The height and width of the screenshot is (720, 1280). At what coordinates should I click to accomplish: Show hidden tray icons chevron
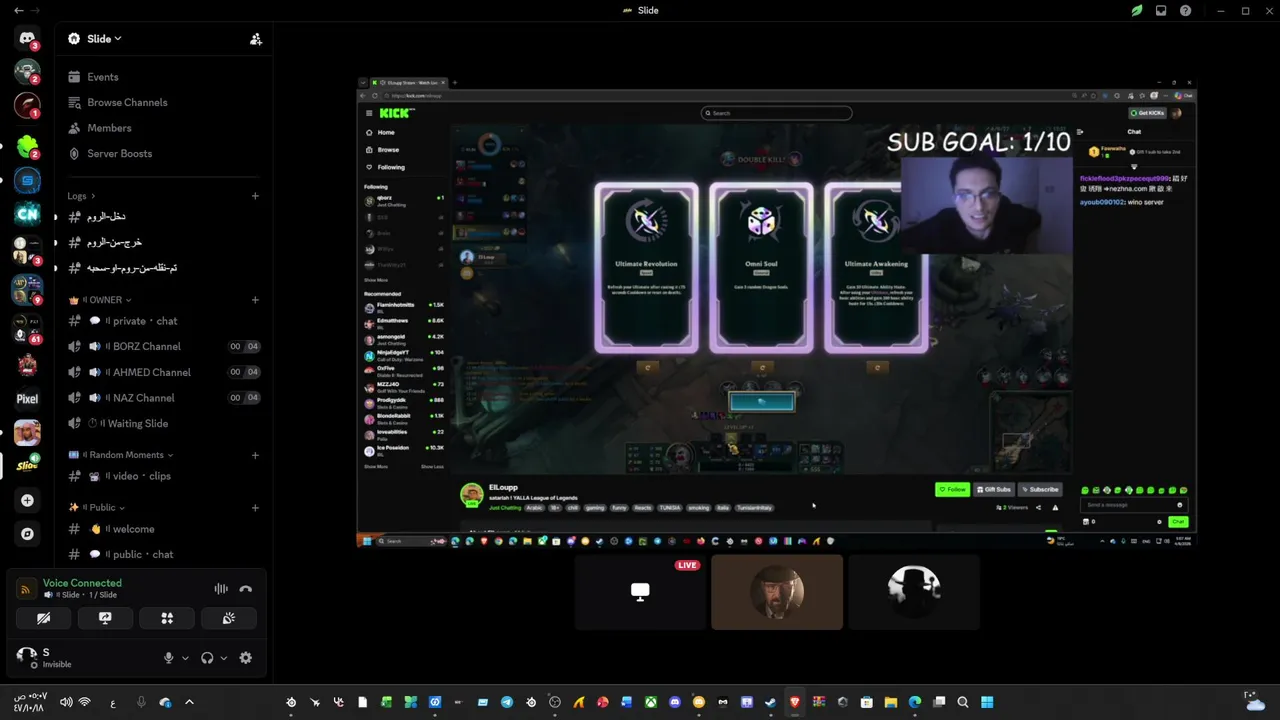point(189,702)
